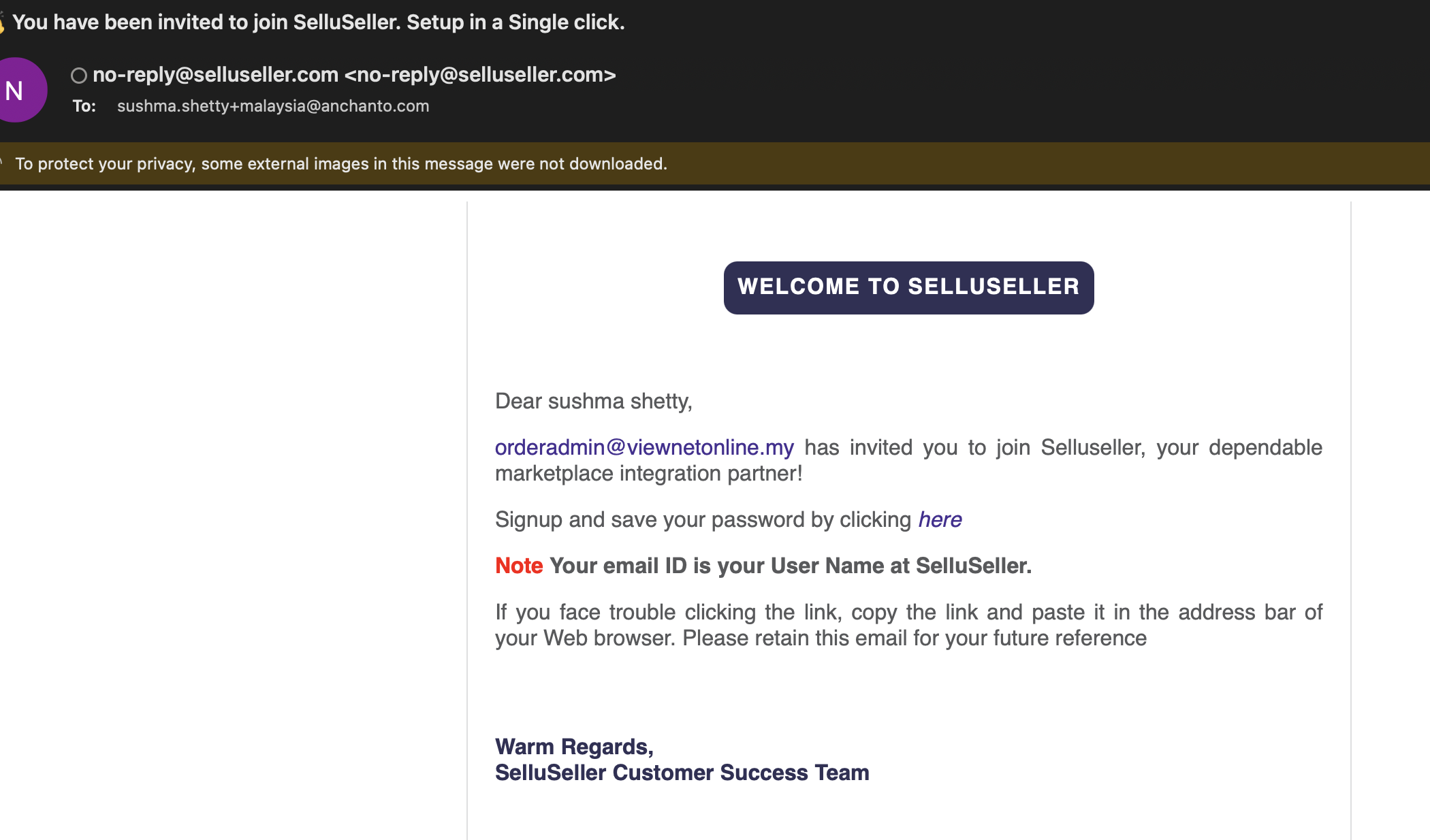Viewport: 1430px width, 840px height.
Task: Click the 'Dear sushma shetty,' greeting
Action: coord(594,402)
